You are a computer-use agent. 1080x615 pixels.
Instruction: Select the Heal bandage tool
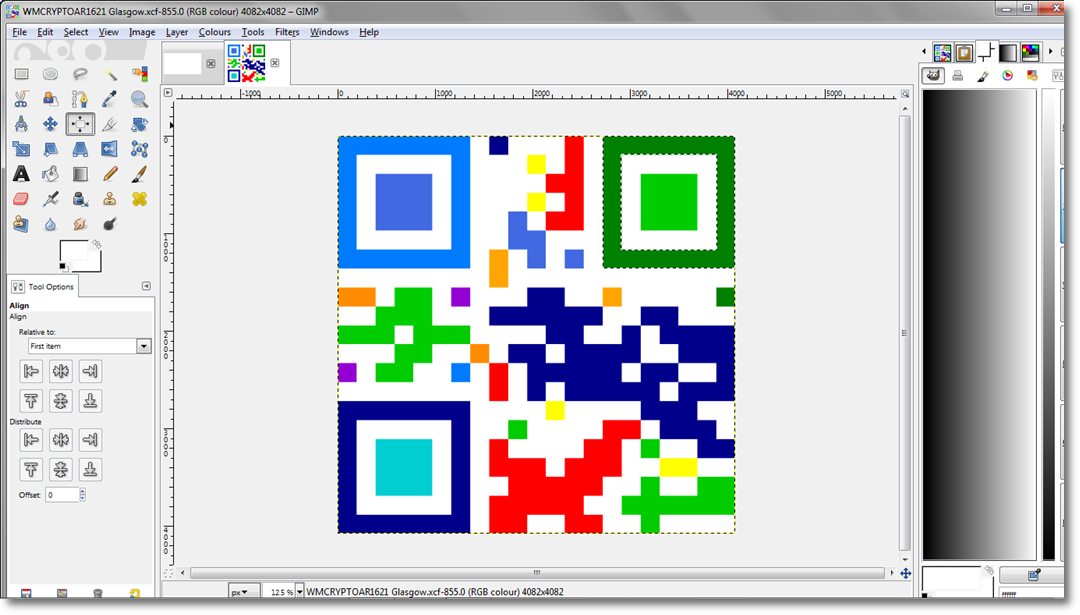coord(139,199)
